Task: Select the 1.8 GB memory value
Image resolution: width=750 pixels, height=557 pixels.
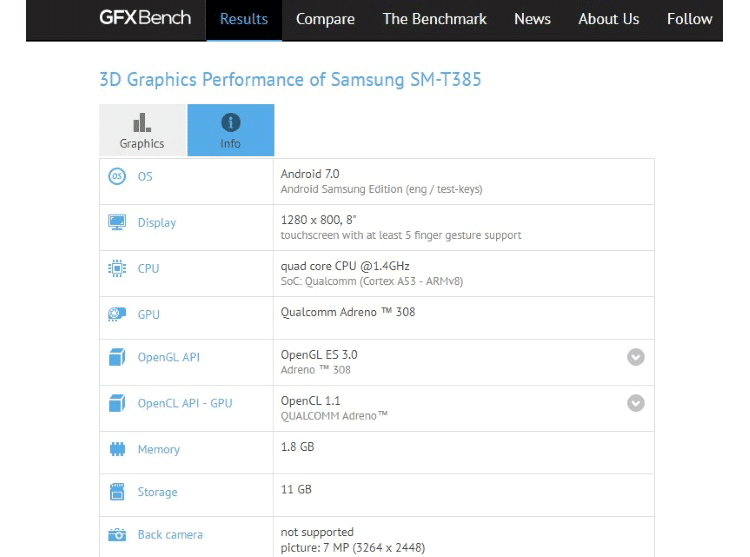Action: pos(298,447)
